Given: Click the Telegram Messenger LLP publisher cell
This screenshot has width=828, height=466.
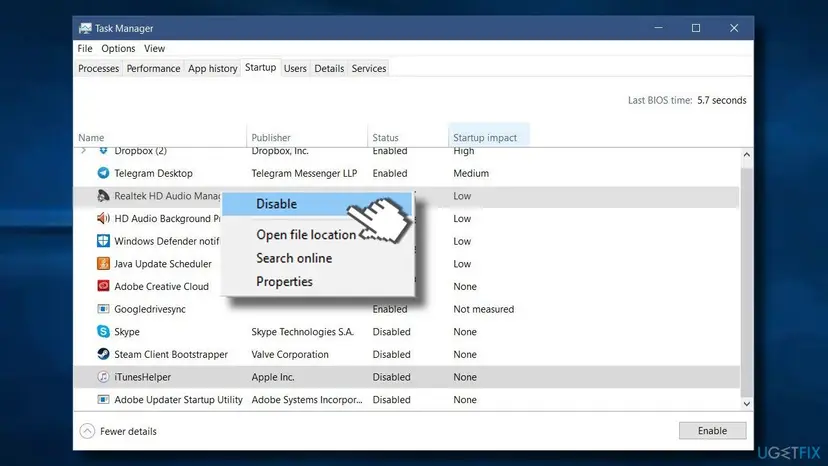Looking at the screenshot, I should (304, 173).
